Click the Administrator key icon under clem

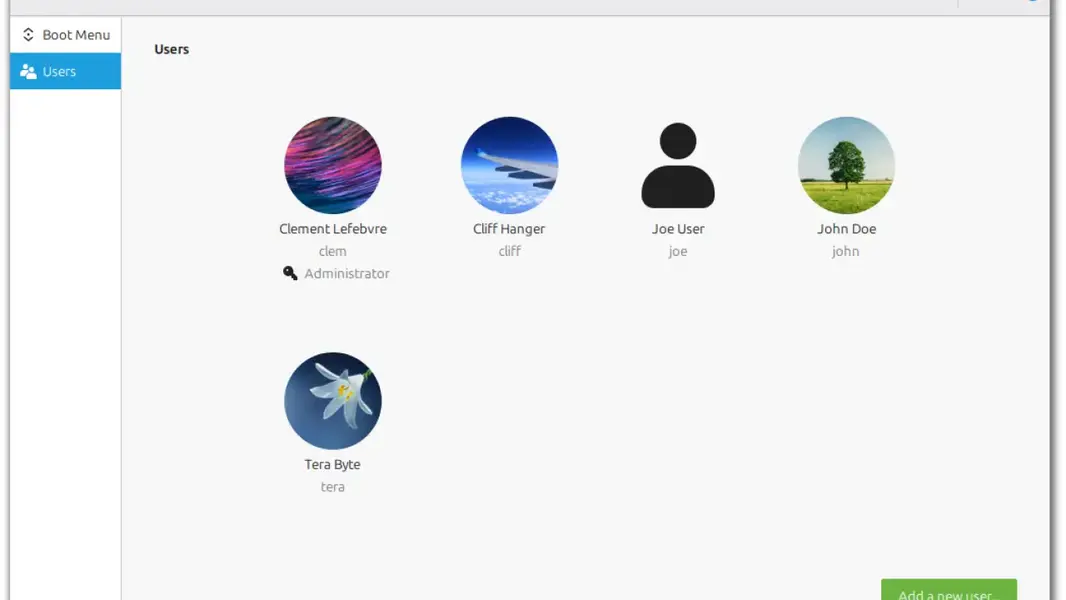[x=290, y=273]
